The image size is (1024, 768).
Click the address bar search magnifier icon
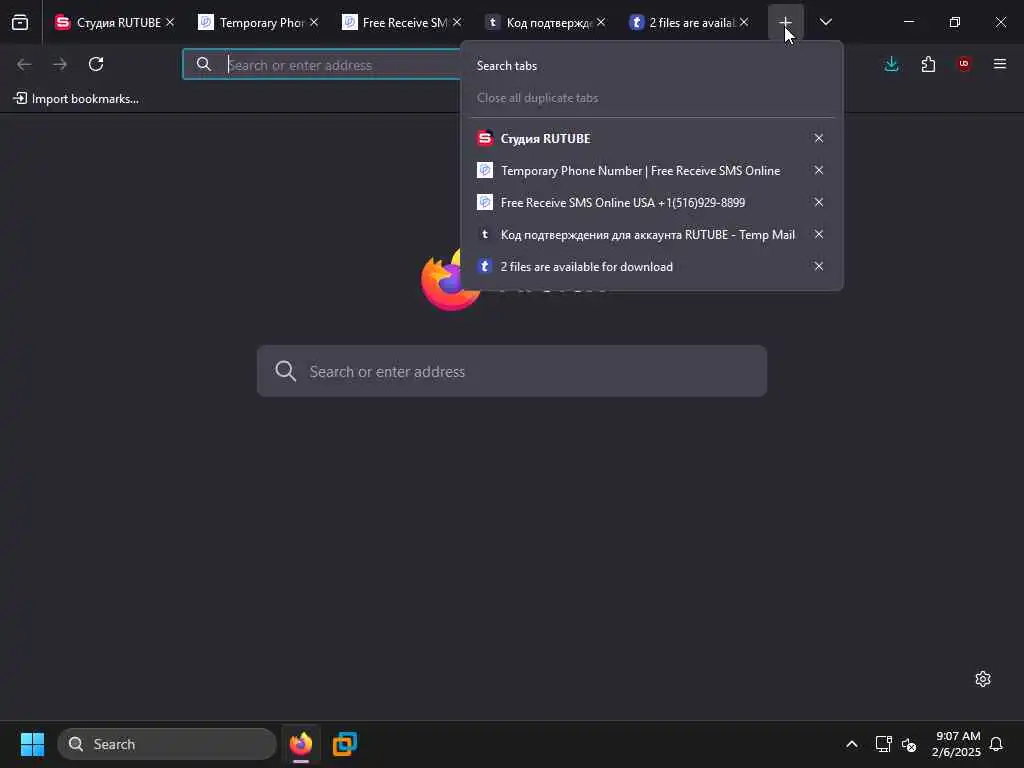click(204, 64)
